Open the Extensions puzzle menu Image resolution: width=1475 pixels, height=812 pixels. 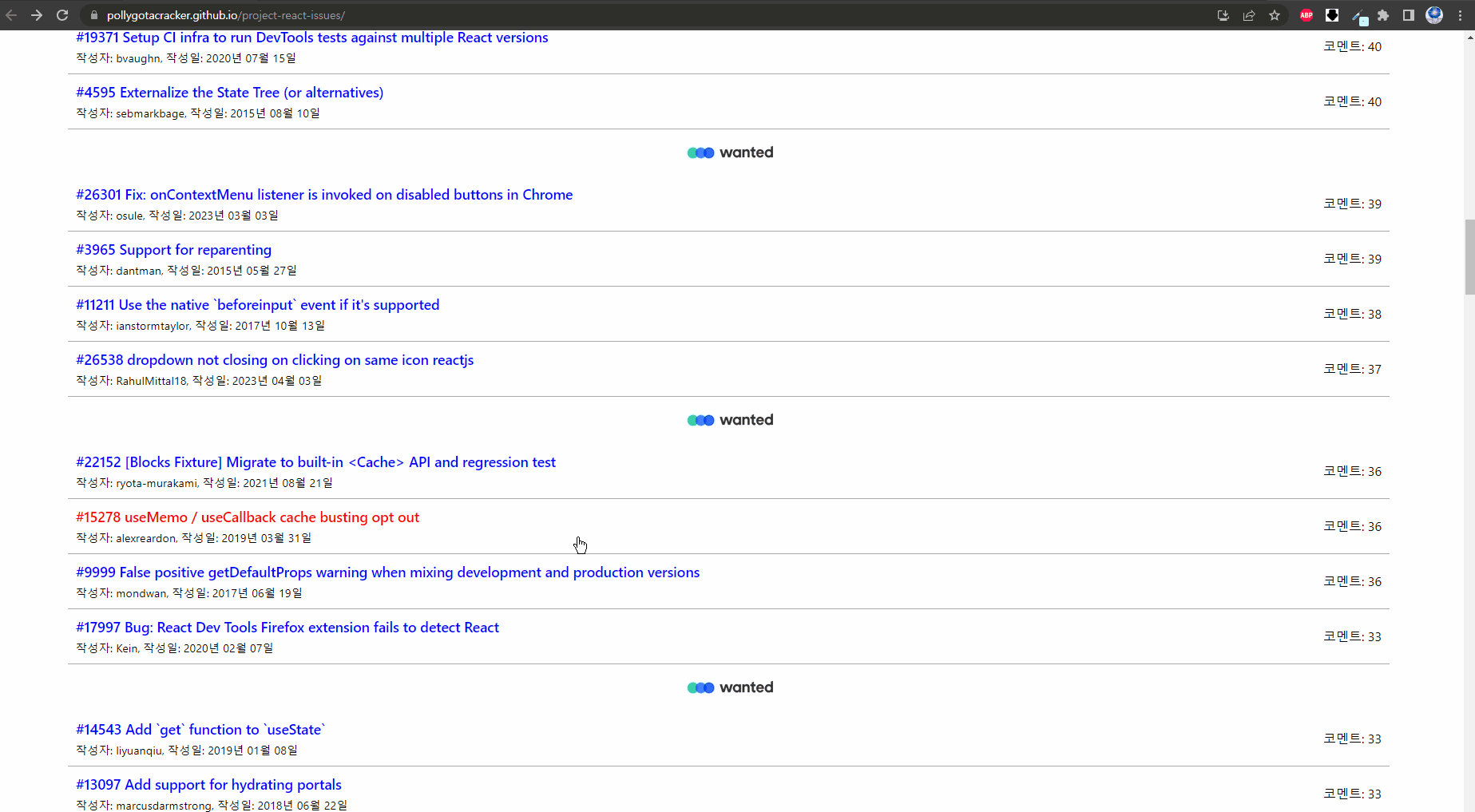click(1384, 15)
